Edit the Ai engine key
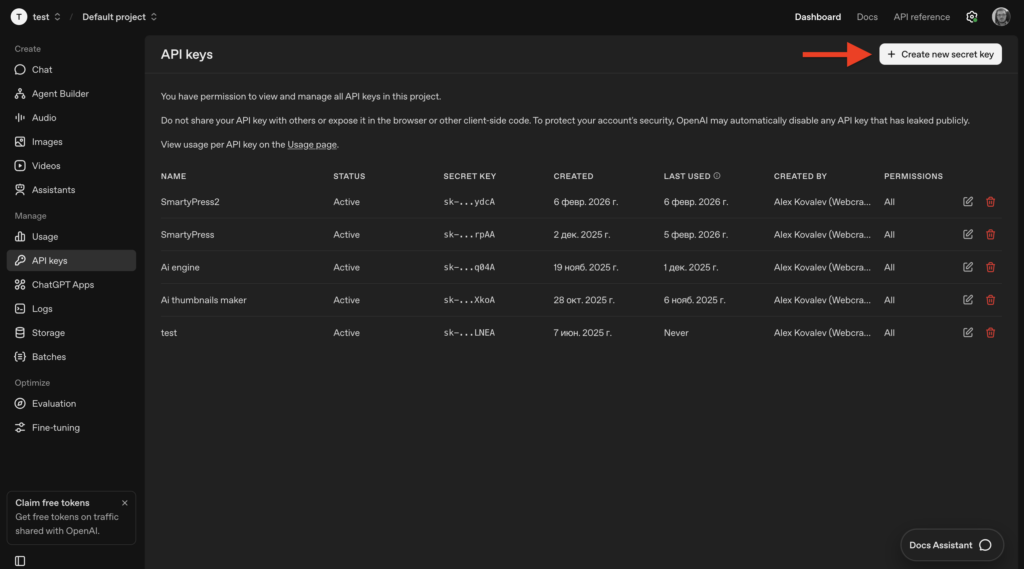Image resolution: width=1024 pixels, height=569 pixels. click(x=968, y=267)
